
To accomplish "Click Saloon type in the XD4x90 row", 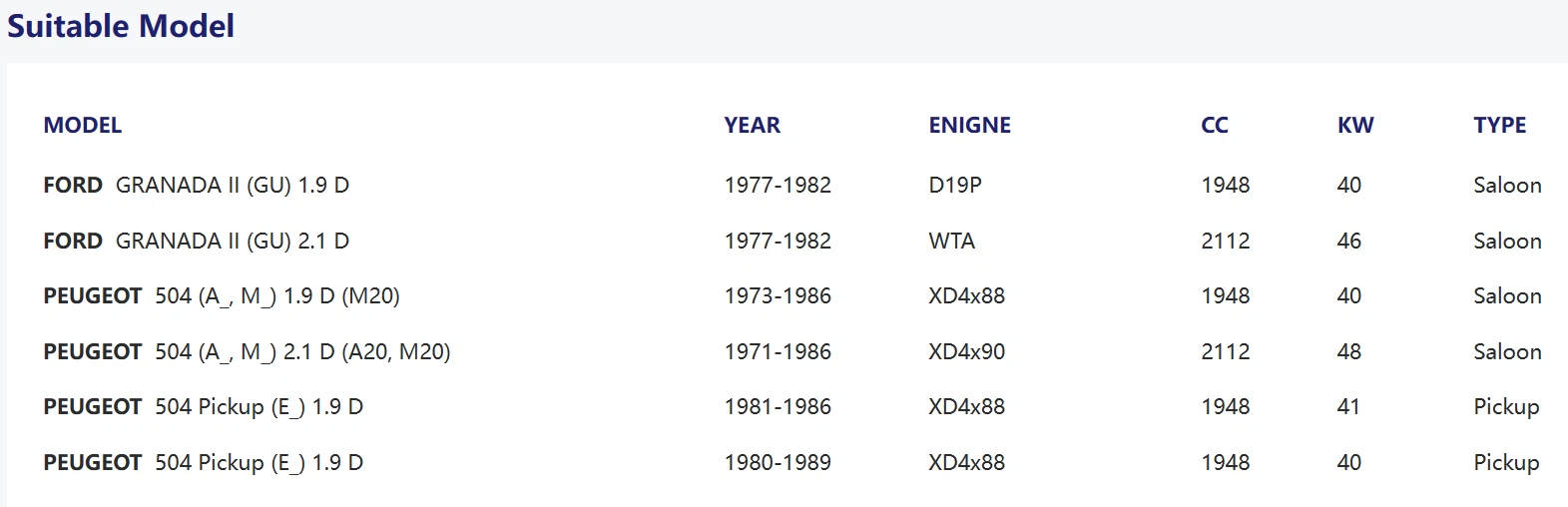I will 1507,352.
